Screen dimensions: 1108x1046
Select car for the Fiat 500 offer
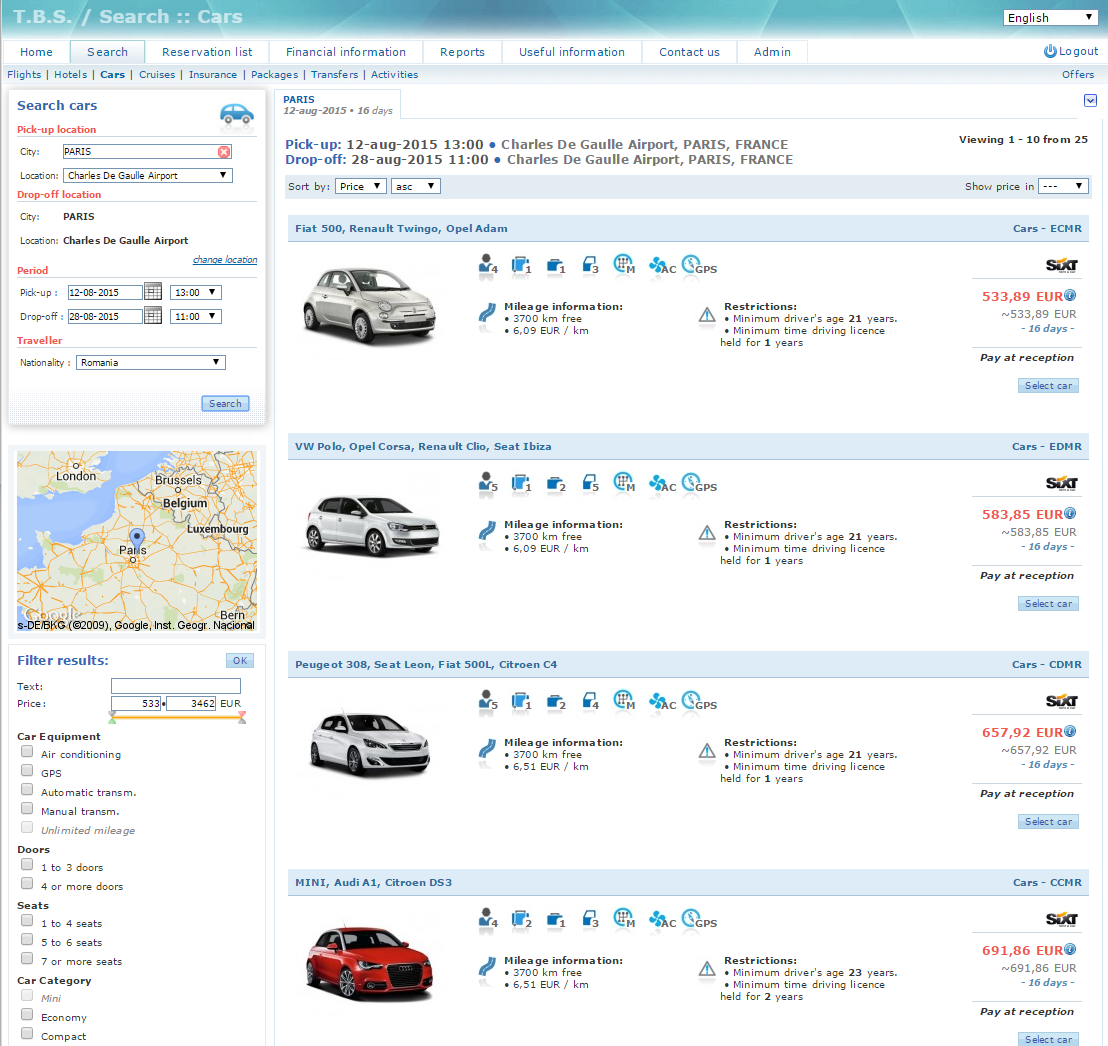coord(1048,386)
